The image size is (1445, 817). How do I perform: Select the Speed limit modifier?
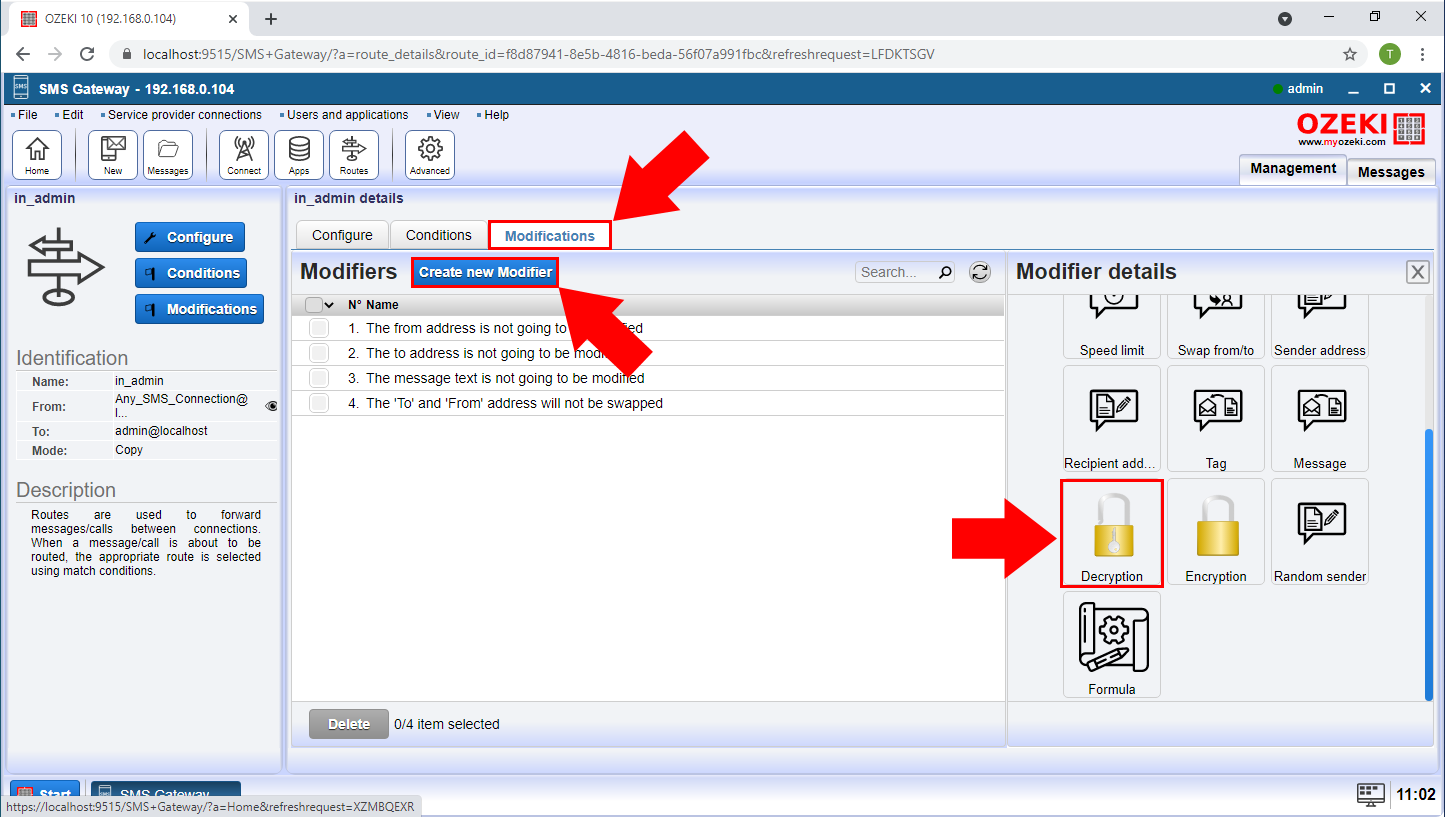click(x=1112, y=326)
